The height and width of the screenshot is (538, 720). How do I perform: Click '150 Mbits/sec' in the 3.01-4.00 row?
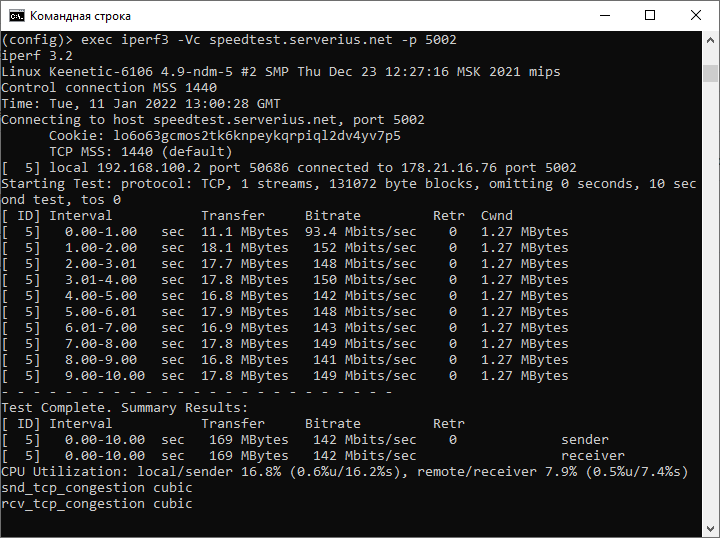pyautogui.click(x=365, y=280)
